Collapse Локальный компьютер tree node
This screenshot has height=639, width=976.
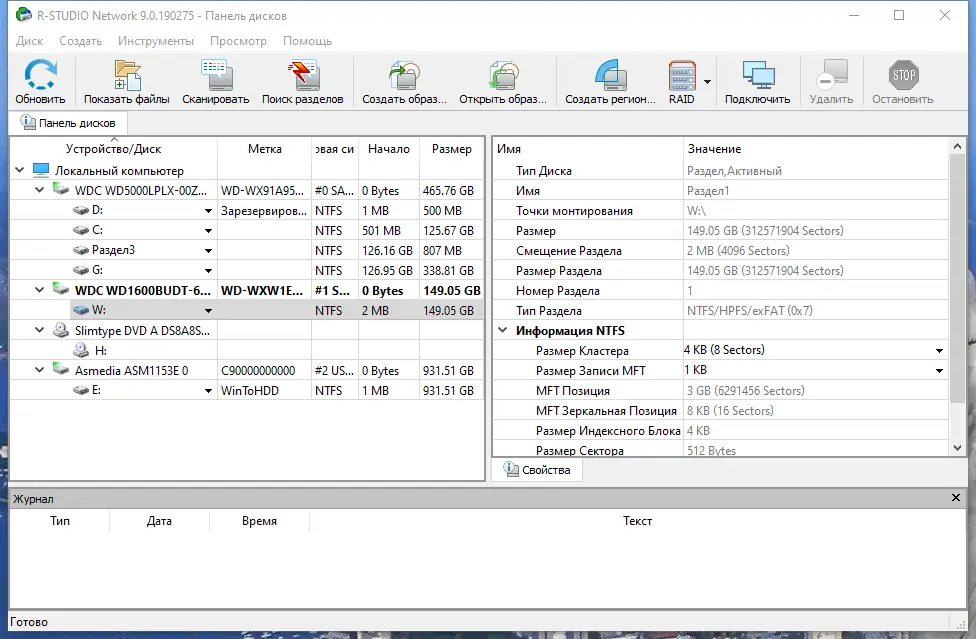(20, 170)
